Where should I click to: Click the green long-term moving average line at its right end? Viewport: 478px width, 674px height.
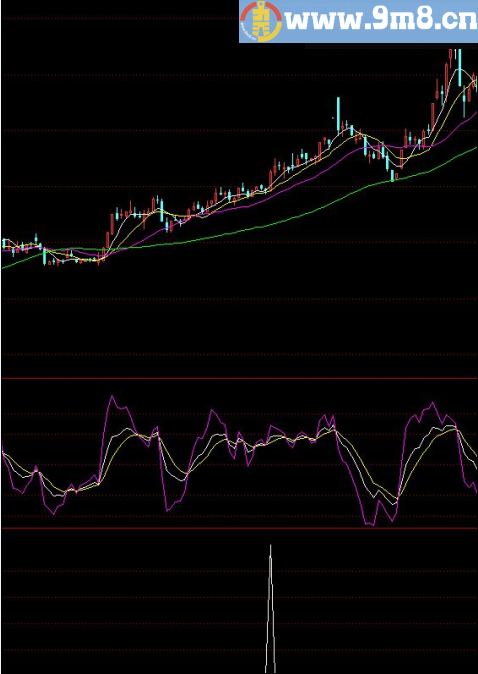point(474,148)
